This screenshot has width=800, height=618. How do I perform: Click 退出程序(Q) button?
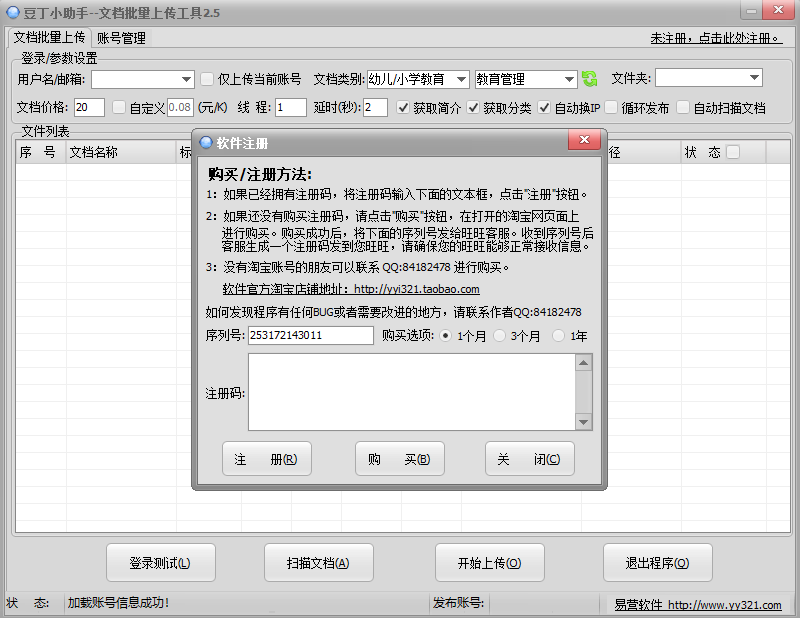pyautogui.click(x=658, y=562)
